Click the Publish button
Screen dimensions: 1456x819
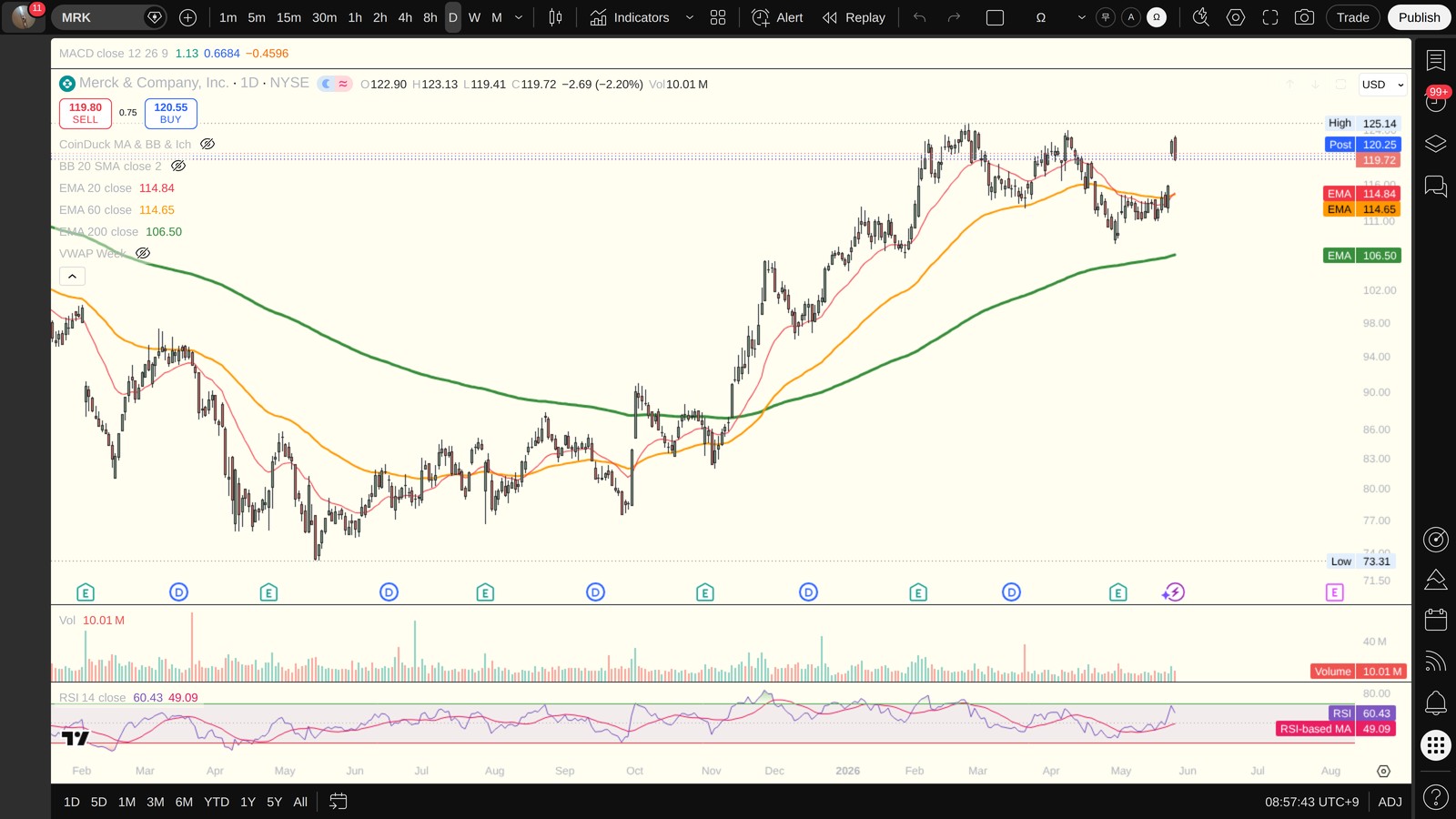tap(1420, 17)
